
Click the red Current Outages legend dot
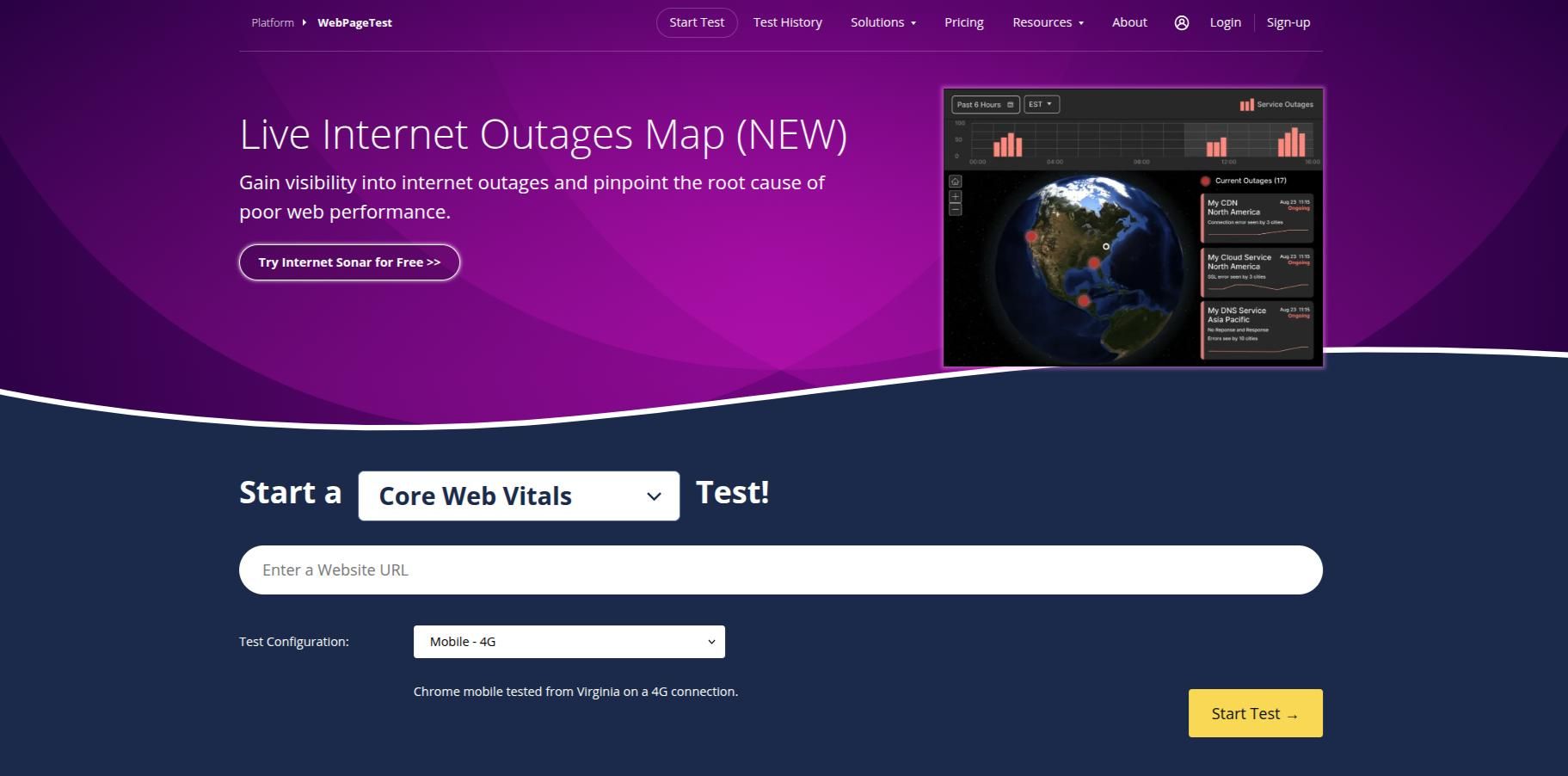pyautogui.click(x=1206, y=181)
